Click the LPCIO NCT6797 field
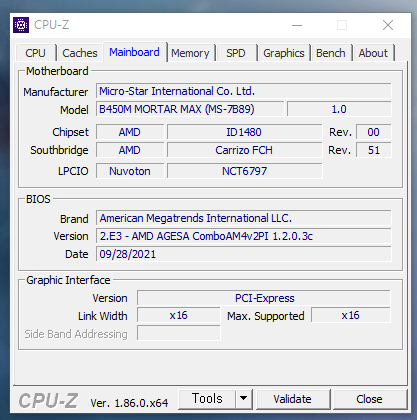This screenshot has width=417, height=420. click(x=244, y=171)
